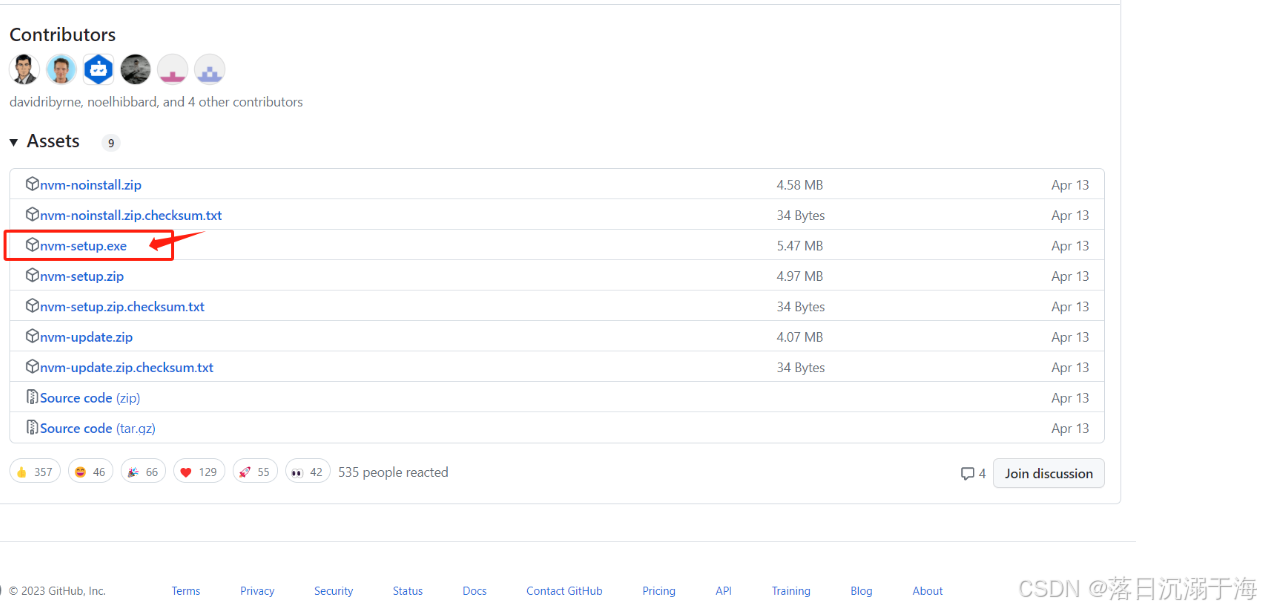Viewport: 1261px width, 610px height.
Task: Click the comment count icon showing 4
Action: click(973, 473)
